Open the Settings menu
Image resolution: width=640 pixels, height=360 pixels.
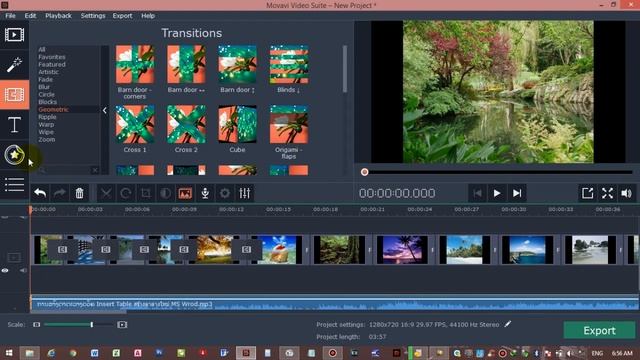[93, 16]
